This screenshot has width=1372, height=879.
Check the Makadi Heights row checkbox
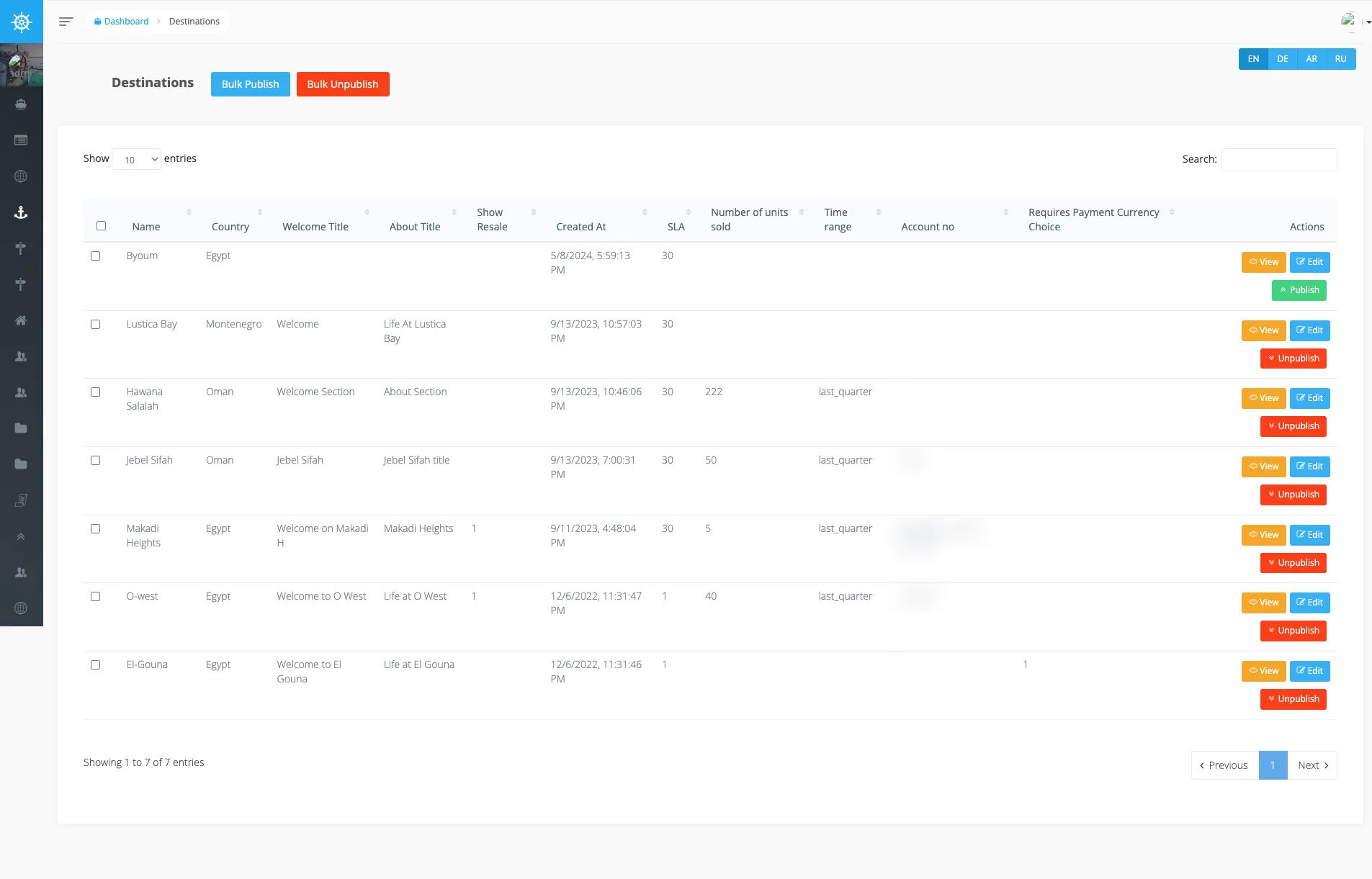pyautogui.click(x=95, y=529)
